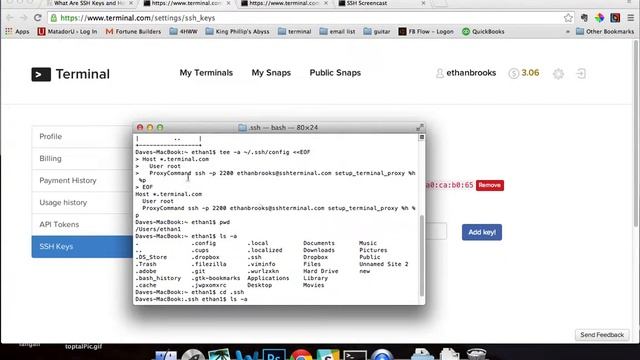Click the .ssh — bash — 80x24 window title
The image size is (640, 360).
tap(283, 128)
